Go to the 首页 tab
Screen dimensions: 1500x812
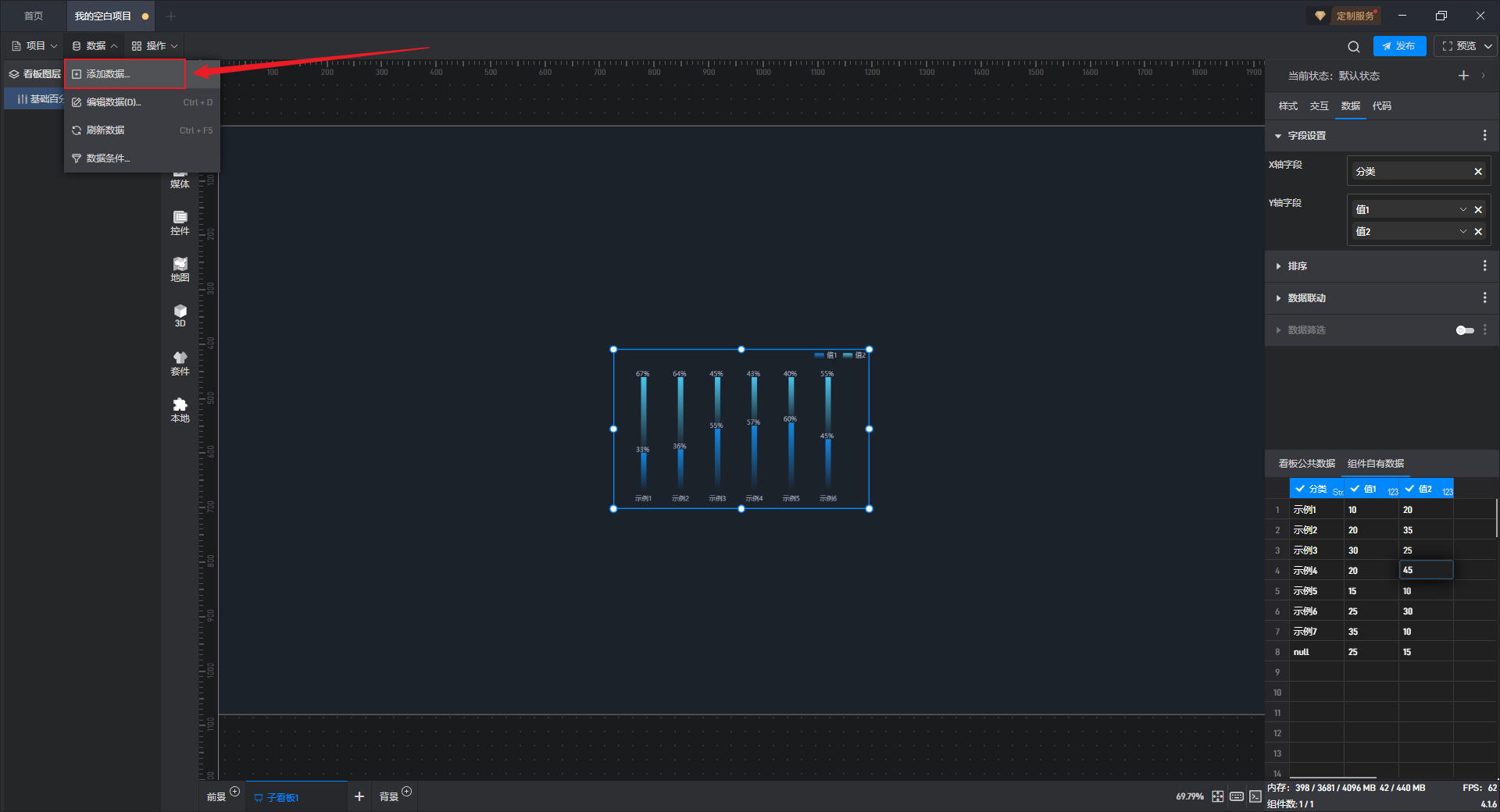click(x=34, y=16)
